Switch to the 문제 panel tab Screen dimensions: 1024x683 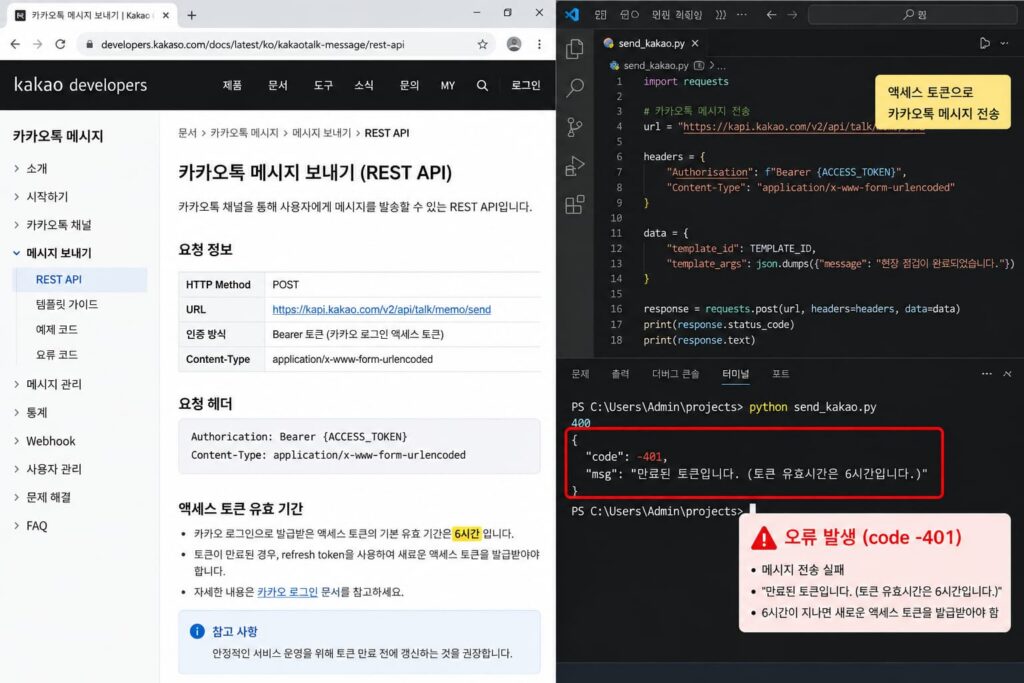point(580,374)
